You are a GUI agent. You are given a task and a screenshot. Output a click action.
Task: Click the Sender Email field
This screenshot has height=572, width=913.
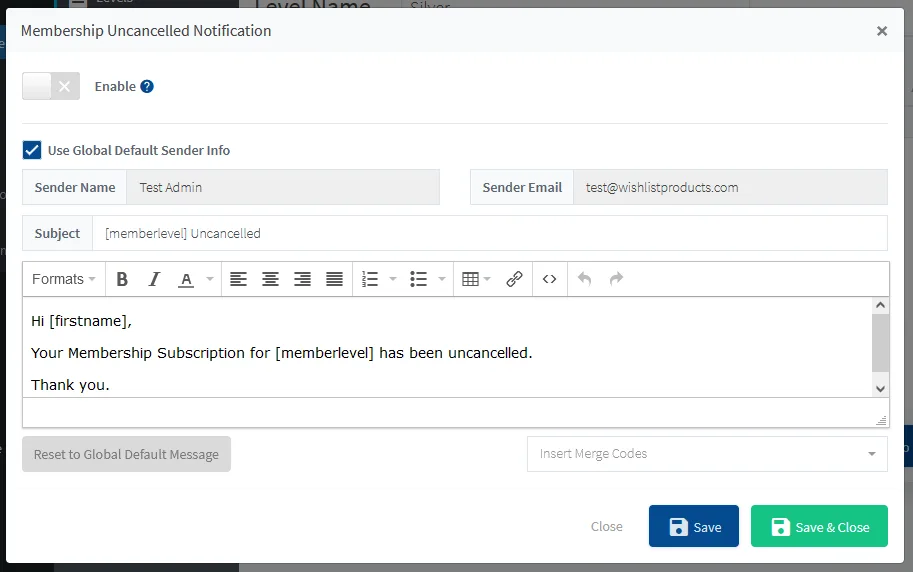(x=730, y=187)
